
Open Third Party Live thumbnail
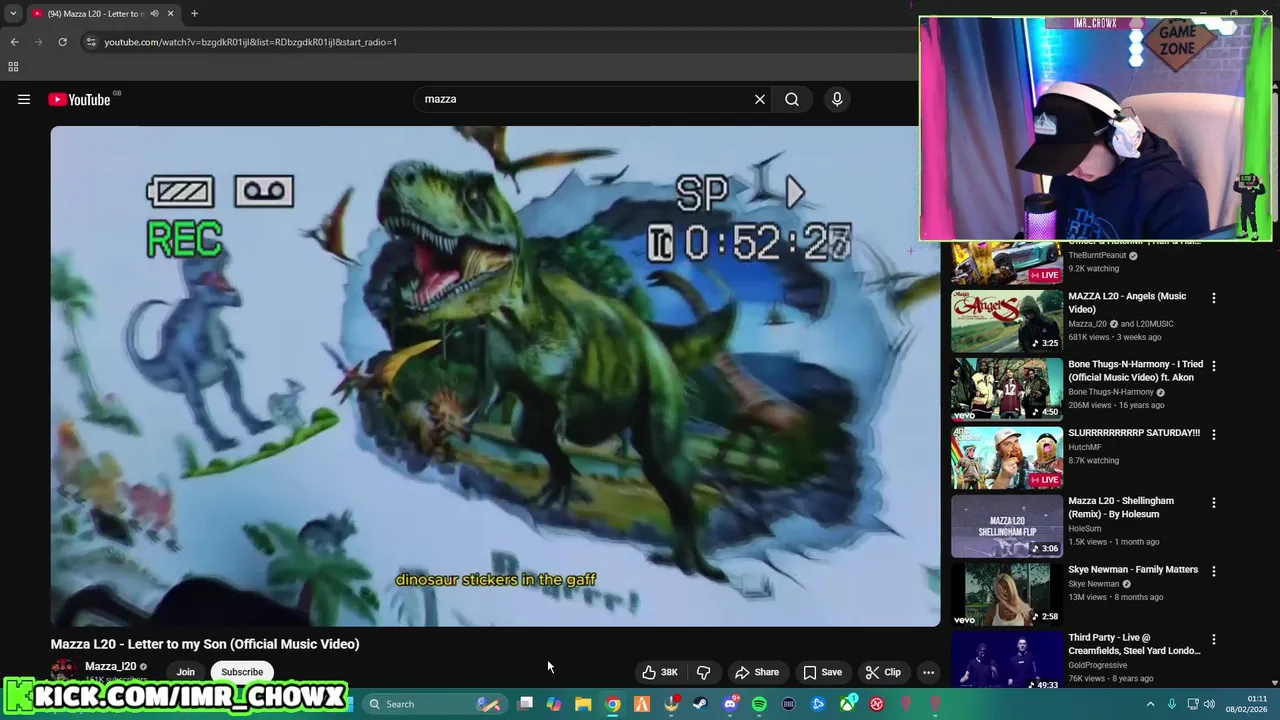coord(1007,660)
